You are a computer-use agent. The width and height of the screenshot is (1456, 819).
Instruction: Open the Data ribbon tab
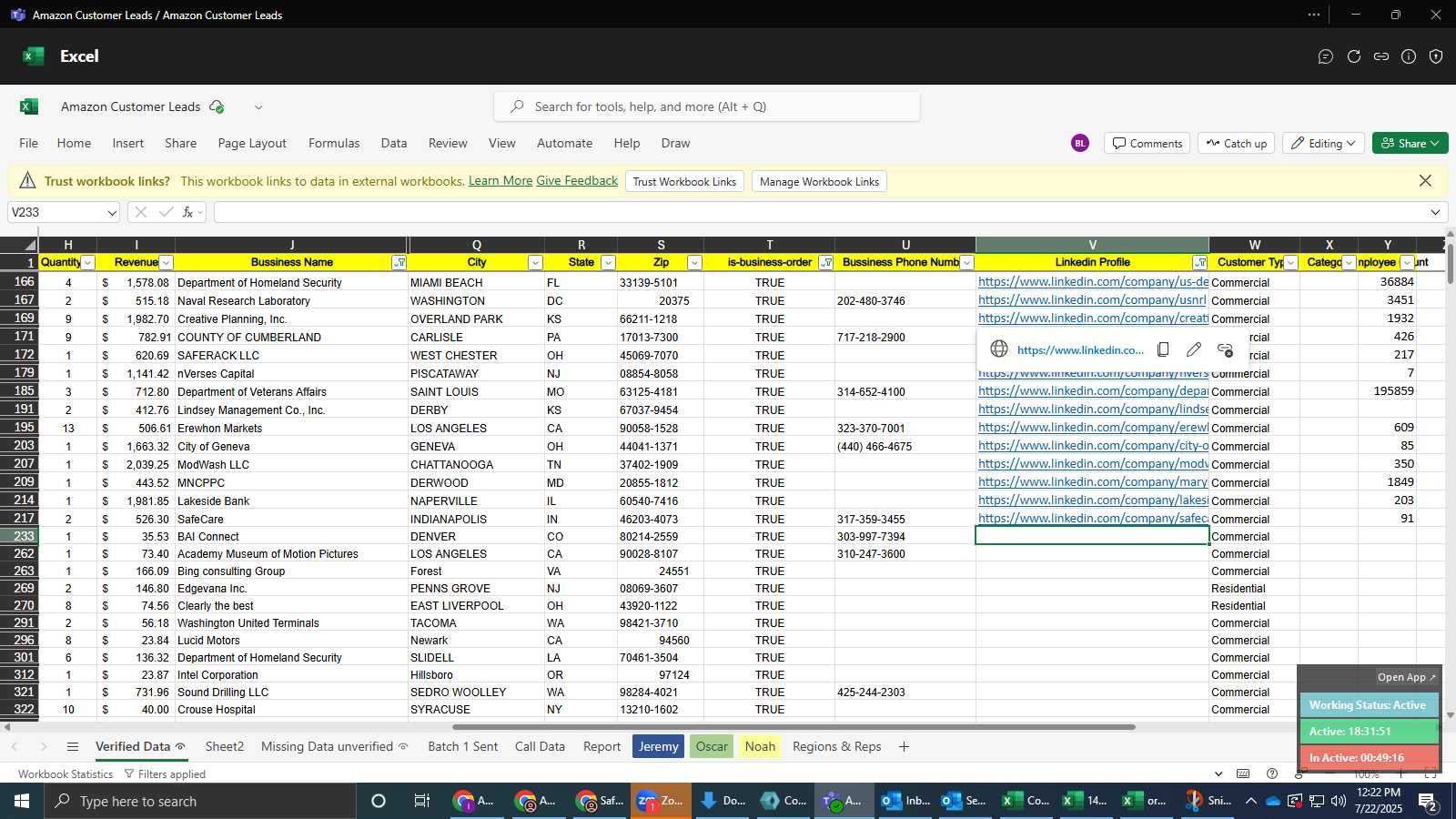[x=394, y=143]
